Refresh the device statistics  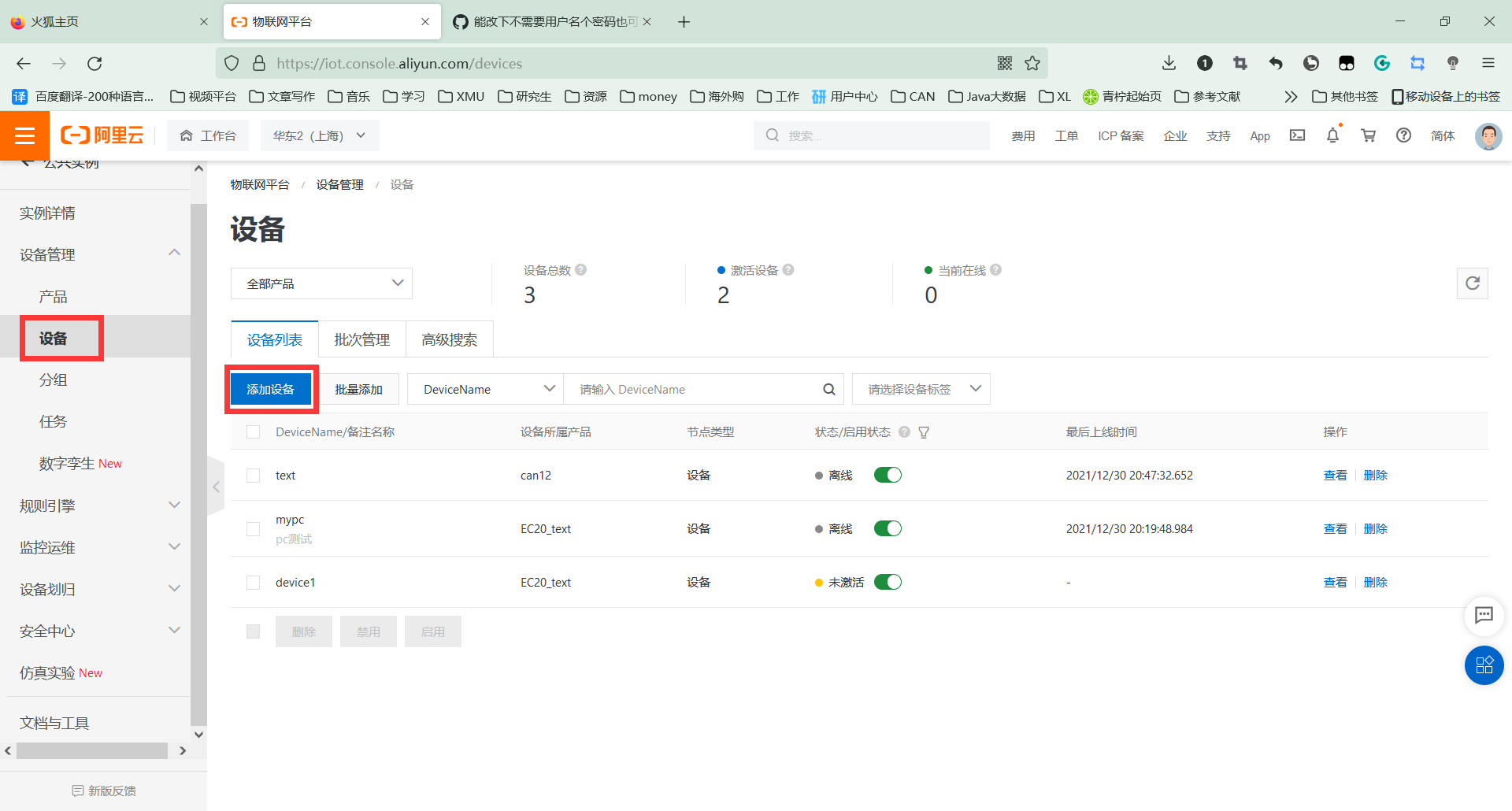[1472, 283]
